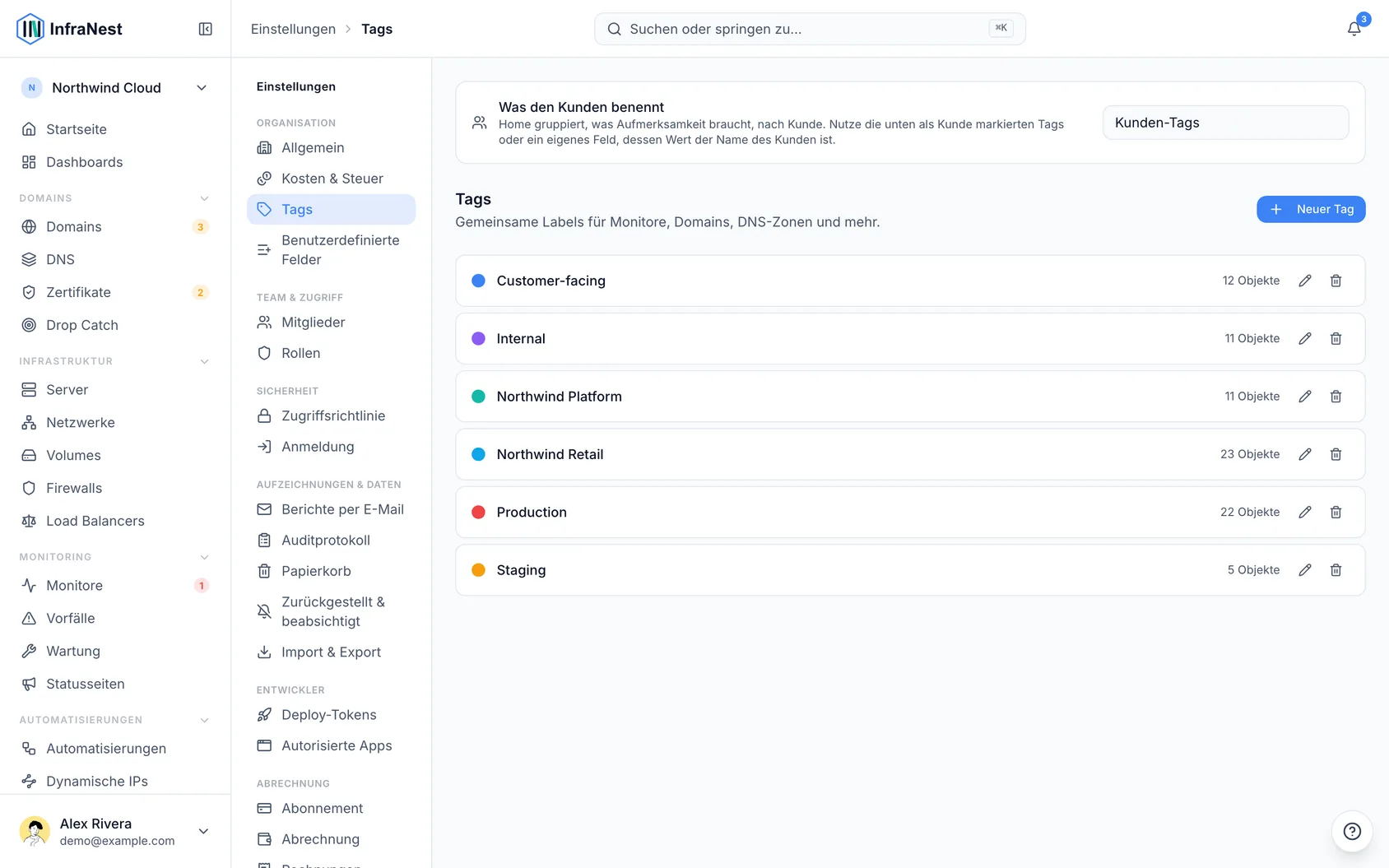Open Auditprotokoll settings
Image resolution: width=1389 pixels, height=868 pixels.
[x=331, y=541]
